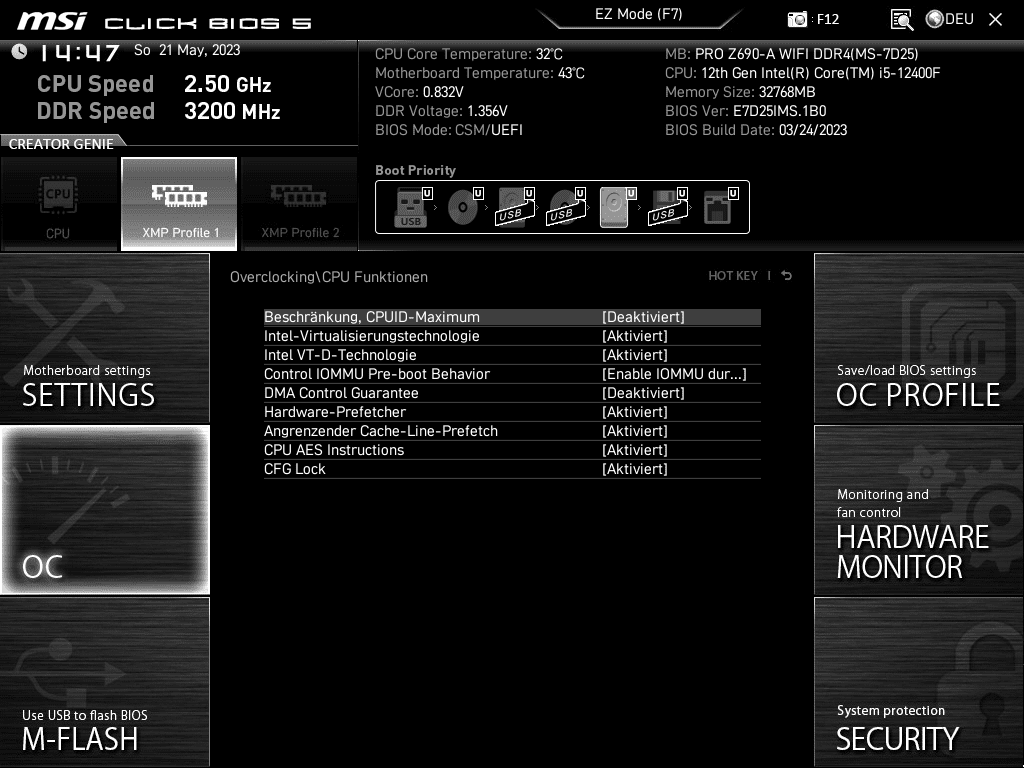The width and height of the screenshot is (1024, 768).
Task: Open the SETTINGS motherboard panel
Action: pos(104,338)
